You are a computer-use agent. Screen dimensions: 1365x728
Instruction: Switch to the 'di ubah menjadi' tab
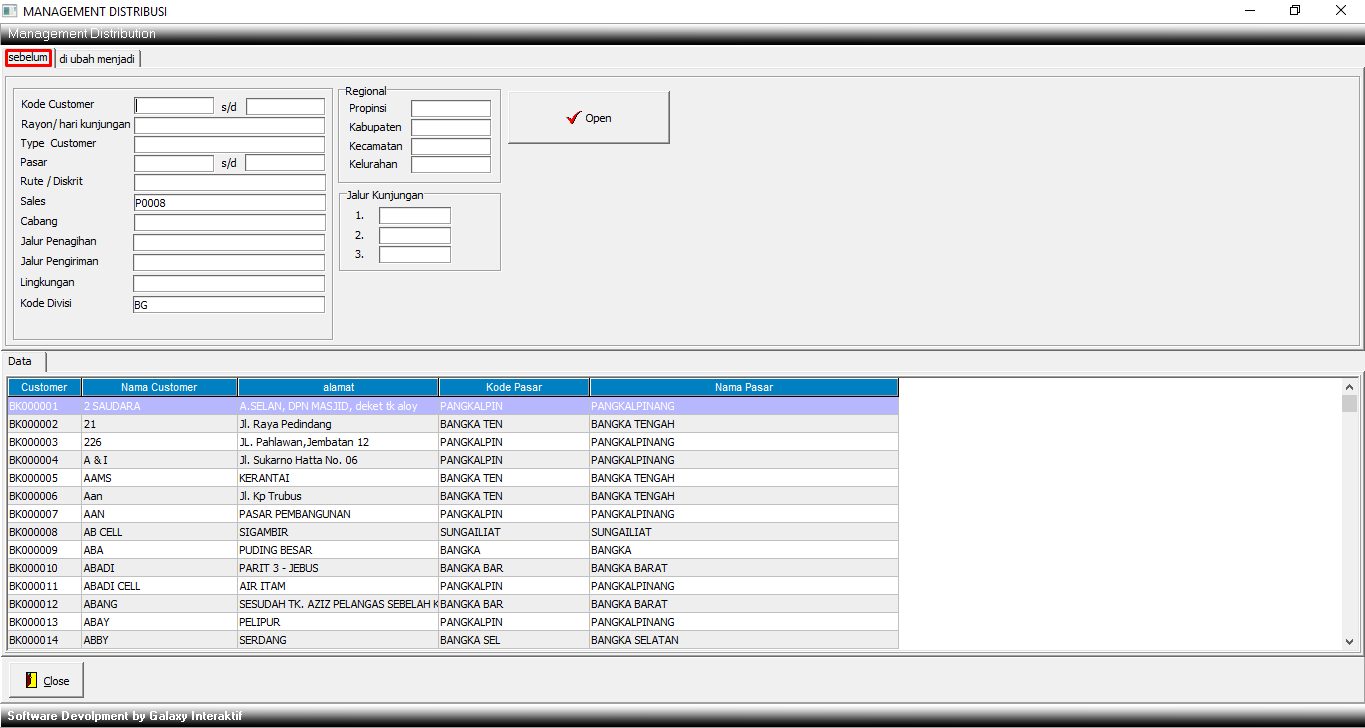pyautogui.click(x=97, y=59)
